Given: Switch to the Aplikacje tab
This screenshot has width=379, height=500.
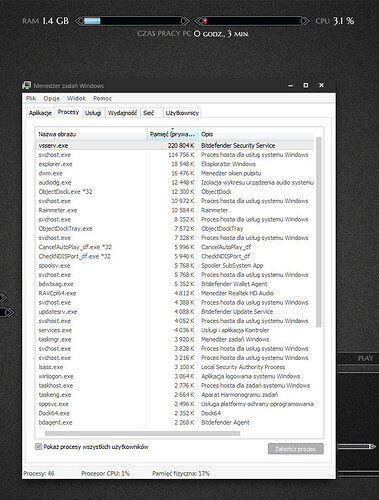Looking at the screenshot, I should pyautogui.click(x=40, y=113).
